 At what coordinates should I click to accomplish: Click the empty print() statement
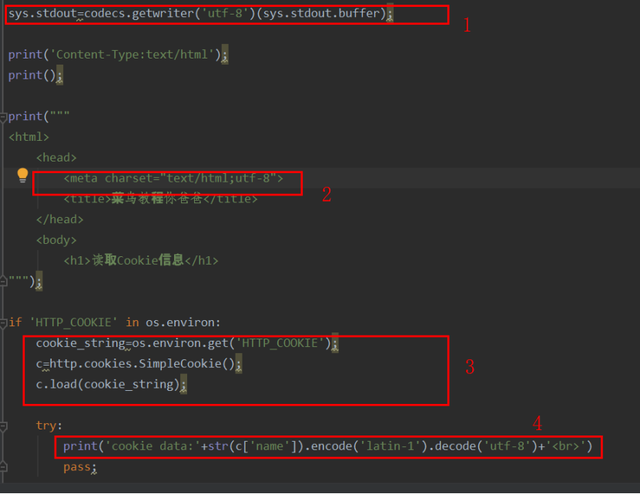(x=36, y=76)
